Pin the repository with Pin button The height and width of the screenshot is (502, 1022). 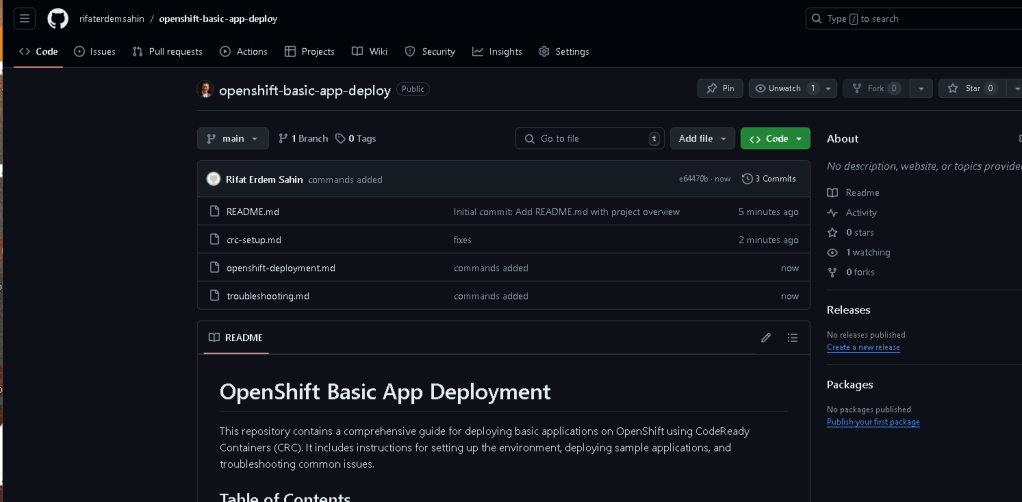[720, 89]
